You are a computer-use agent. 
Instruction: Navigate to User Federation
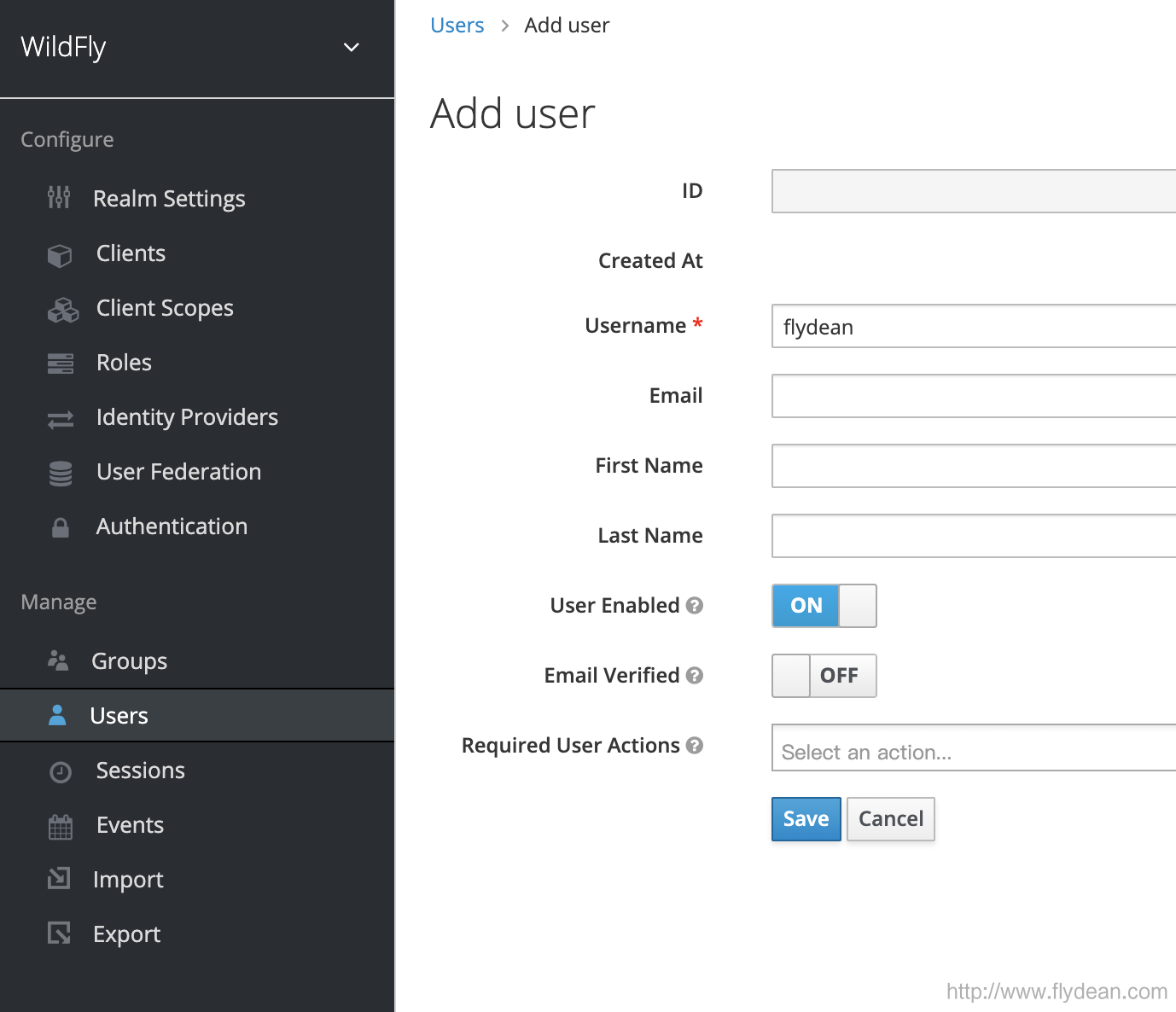pos(178,471)
